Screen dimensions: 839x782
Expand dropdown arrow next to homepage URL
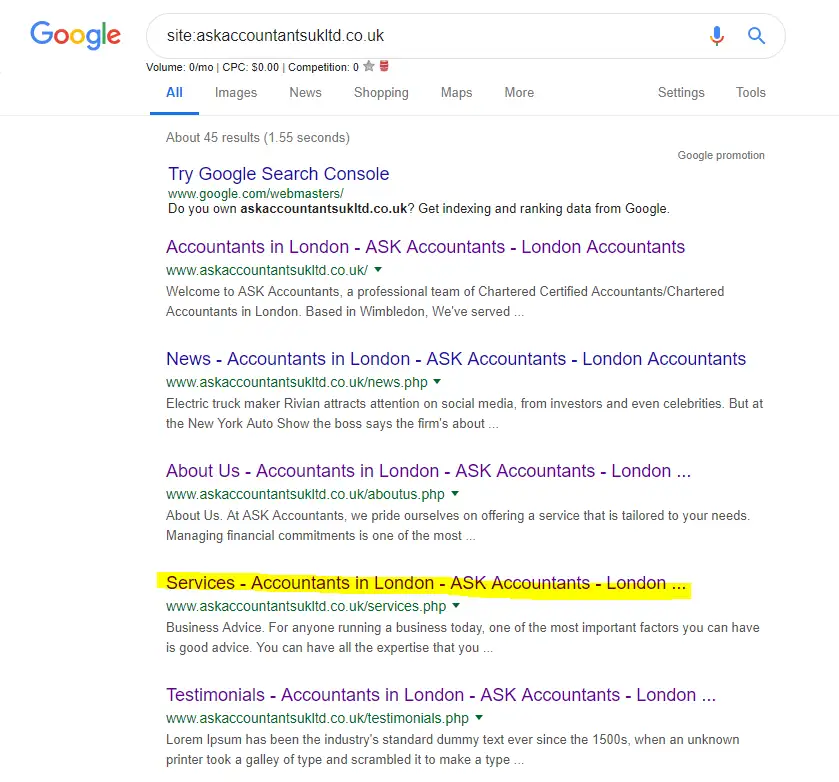pyautogui.click(x=378, y=270)
